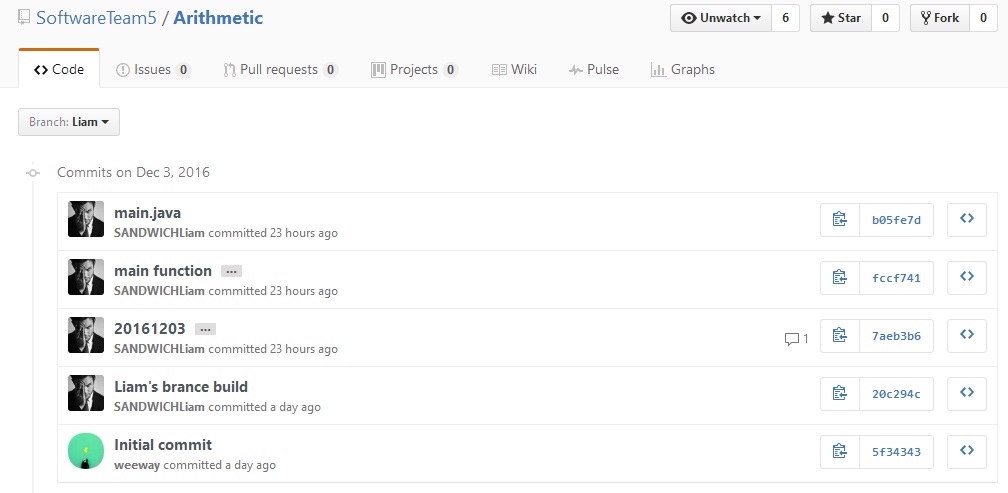Open commit hash 20c294c
Image resolution: width=1008 pixels, height=493 pixels.
896,393
